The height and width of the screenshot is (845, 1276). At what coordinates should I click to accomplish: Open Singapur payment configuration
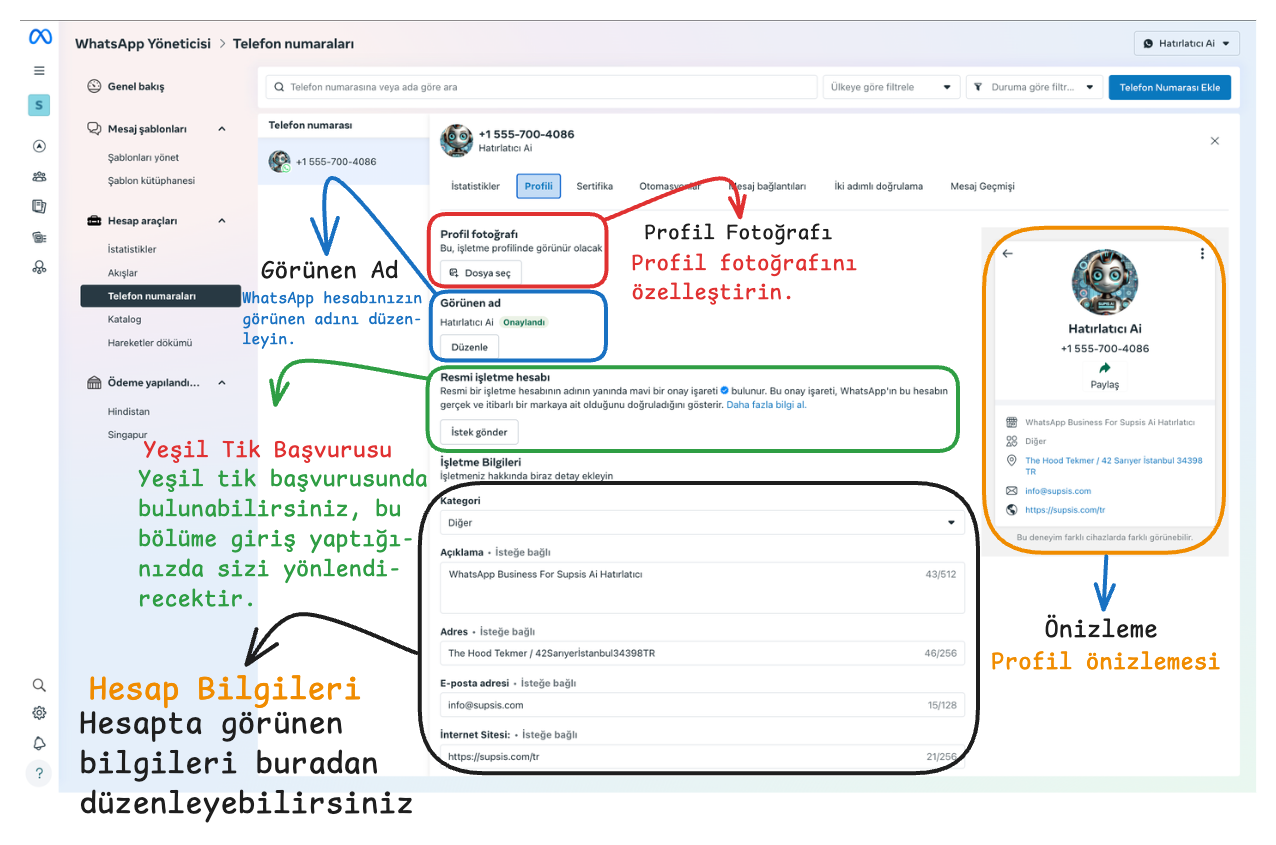128,435
